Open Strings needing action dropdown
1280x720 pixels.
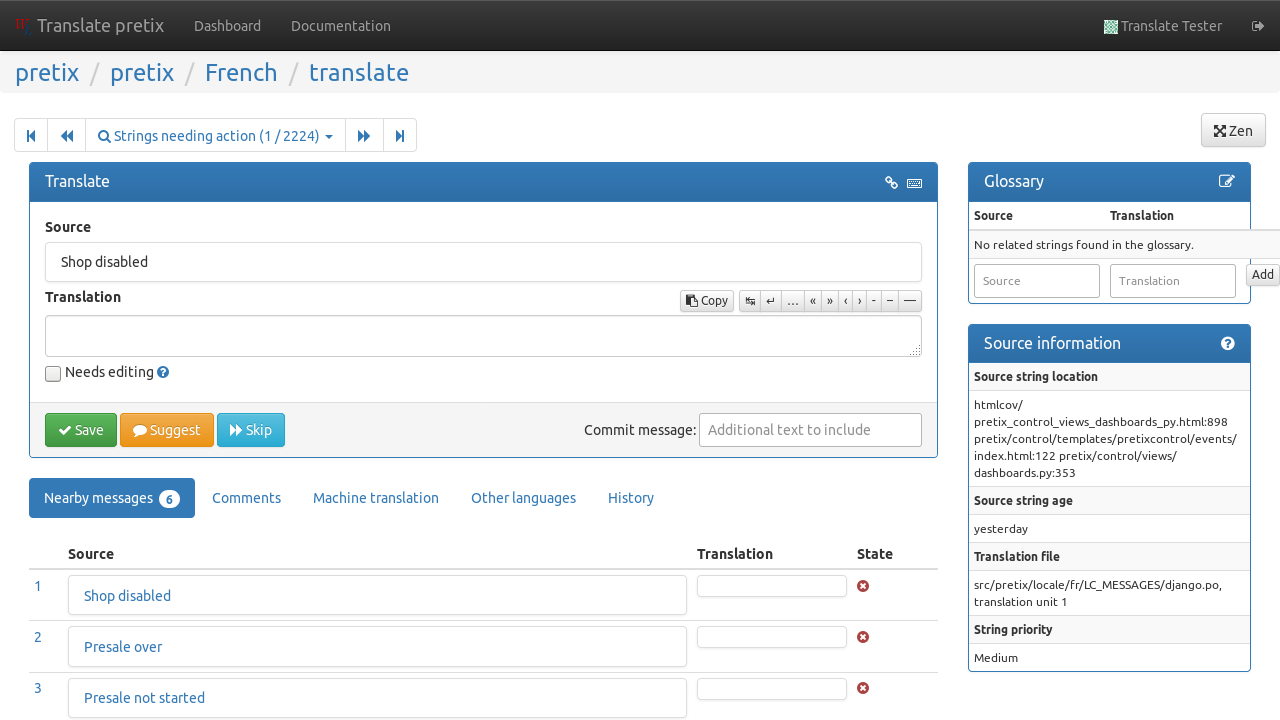click(x=215, y=136)
